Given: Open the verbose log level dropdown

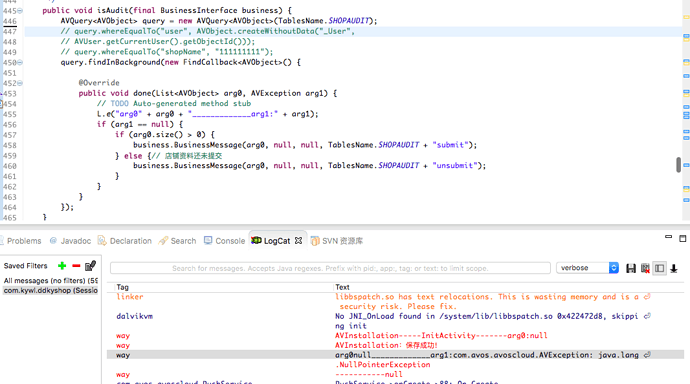Looking at the screenshot, I should coord(587,268).
